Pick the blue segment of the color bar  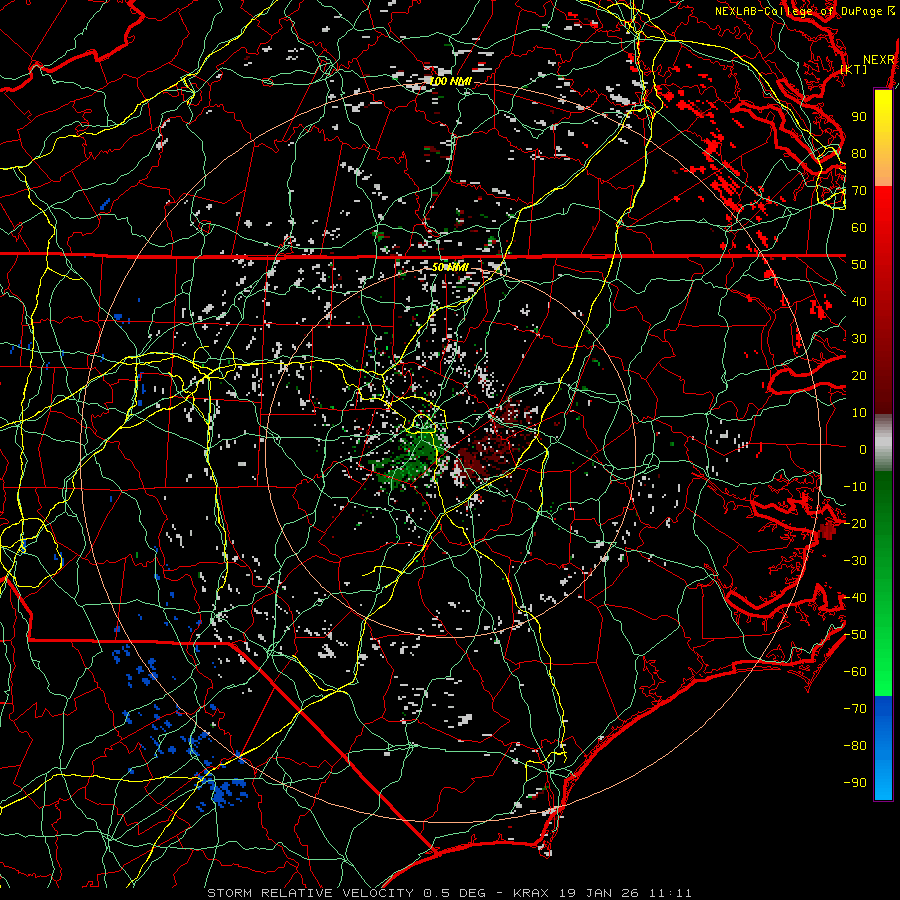(x=883, y=747)
